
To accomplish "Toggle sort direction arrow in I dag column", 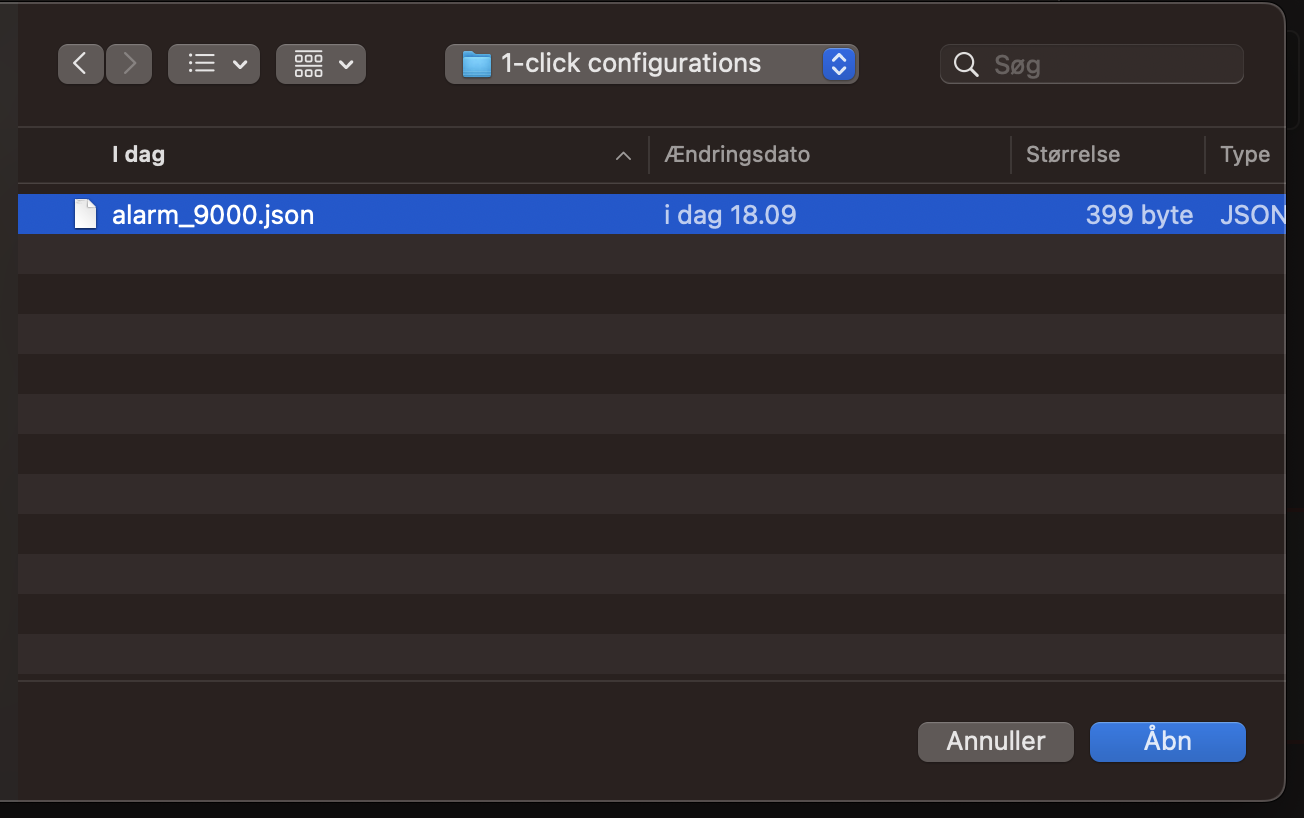I will [624, 156].
